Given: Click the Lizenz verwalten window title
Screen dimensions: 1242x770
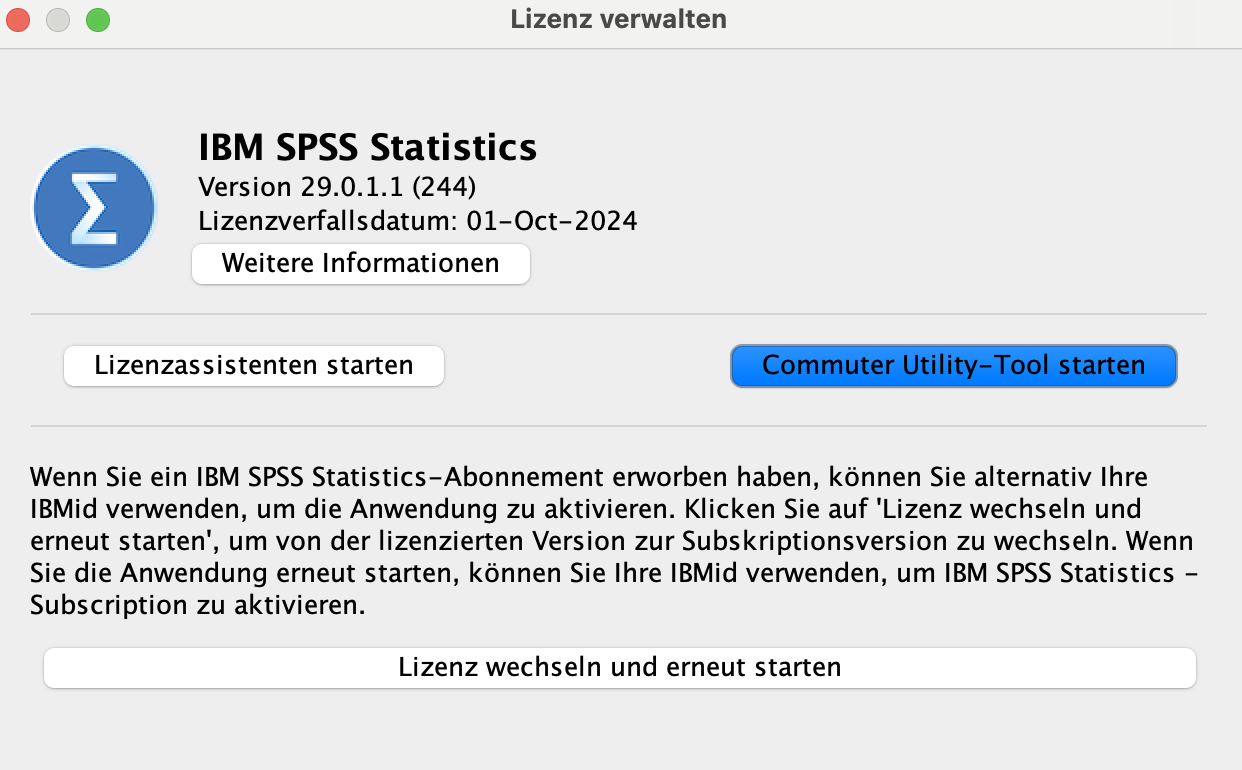Looking at the screenshot, I should [x=619, y=19].
